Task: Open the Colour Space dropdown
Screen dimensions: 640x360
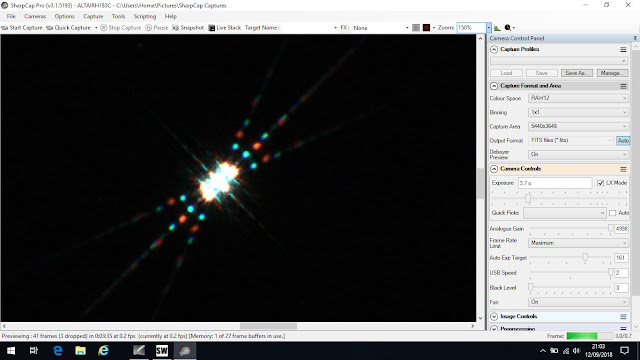Action: pyautogui.click(x=578, y=98)
